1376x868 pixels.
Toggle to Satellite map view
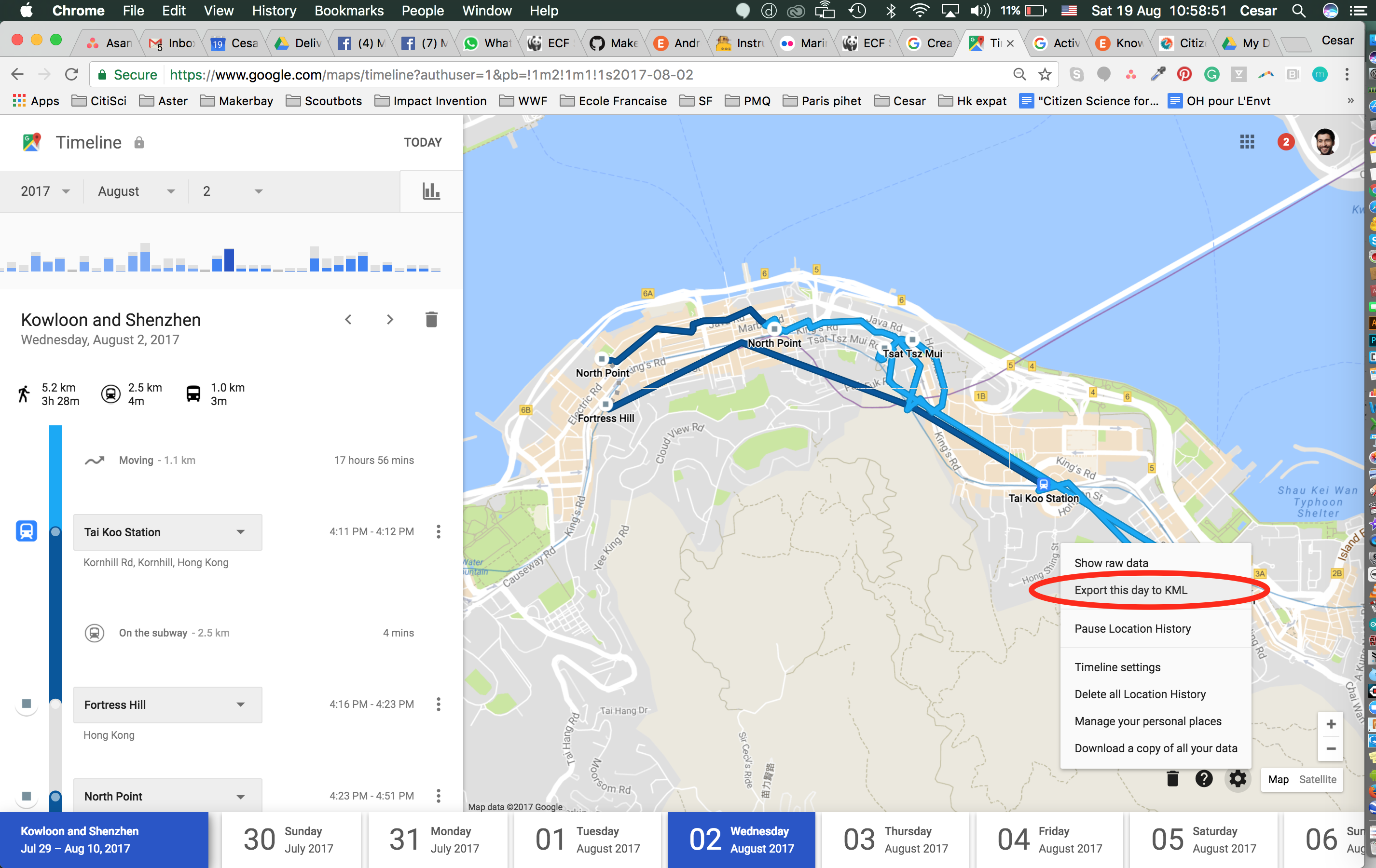click(x=1315, y=779)
